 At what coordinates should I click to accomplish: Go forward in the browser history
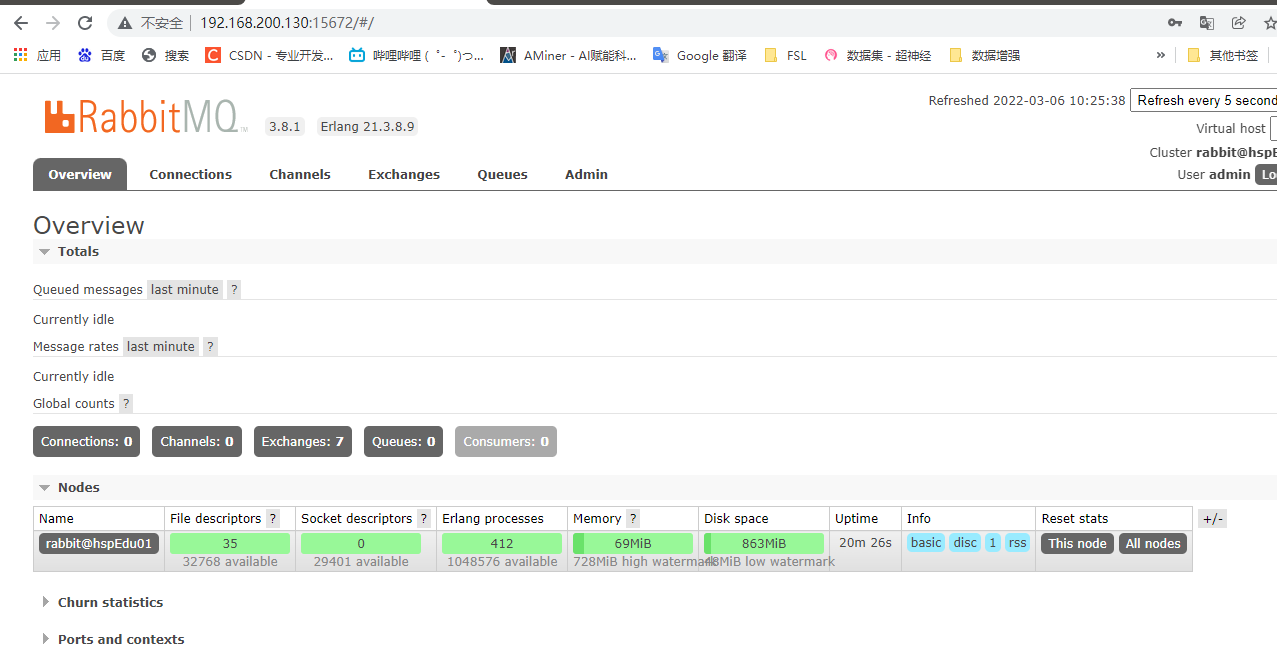tap(53, 23)
